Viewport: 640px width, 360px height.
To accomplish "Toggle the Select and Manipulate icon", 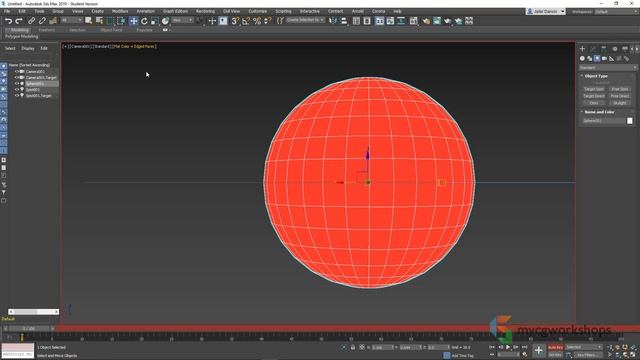I will (x=212, y=21).
